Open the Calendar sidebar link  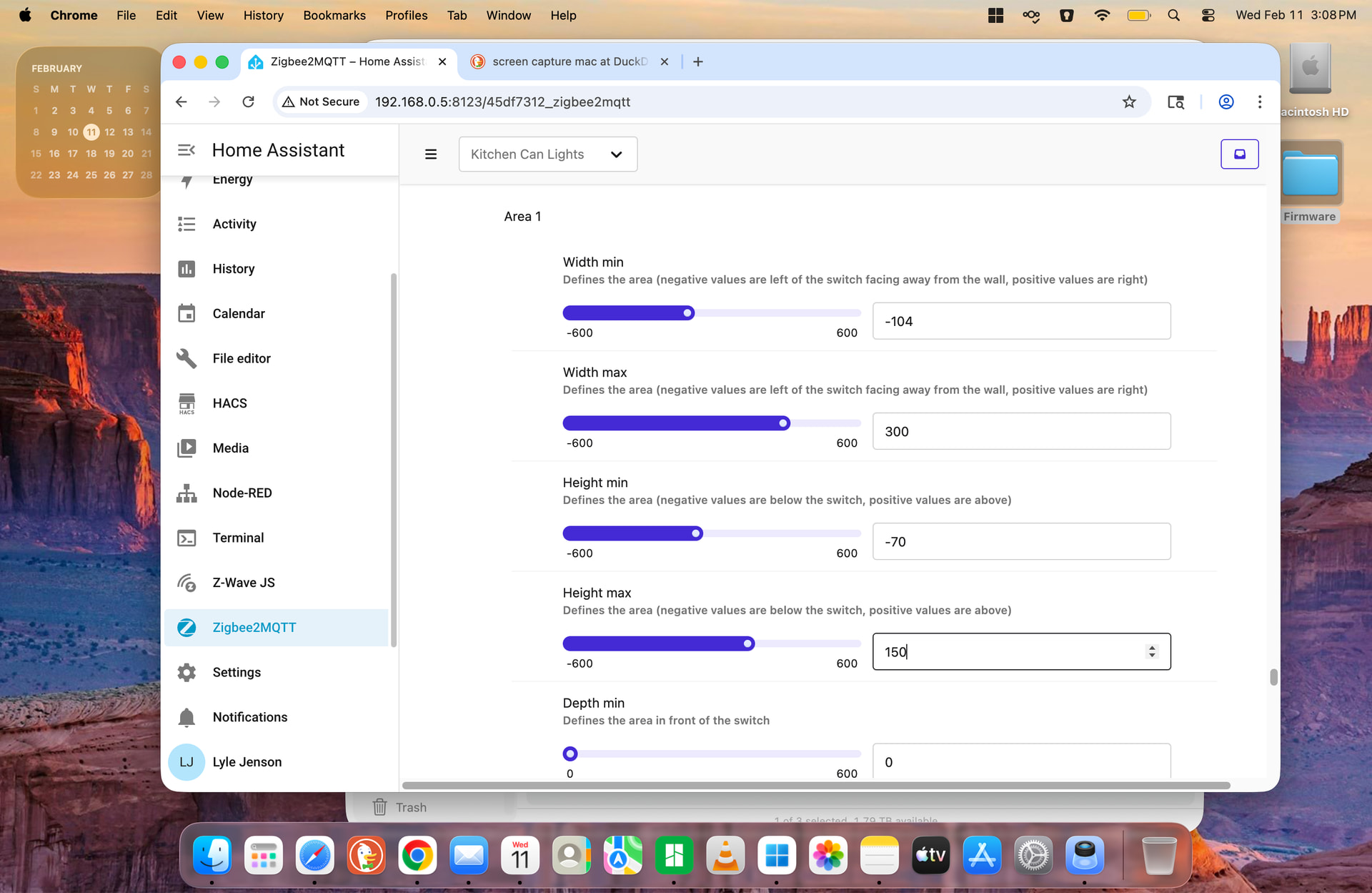(238, 313)
